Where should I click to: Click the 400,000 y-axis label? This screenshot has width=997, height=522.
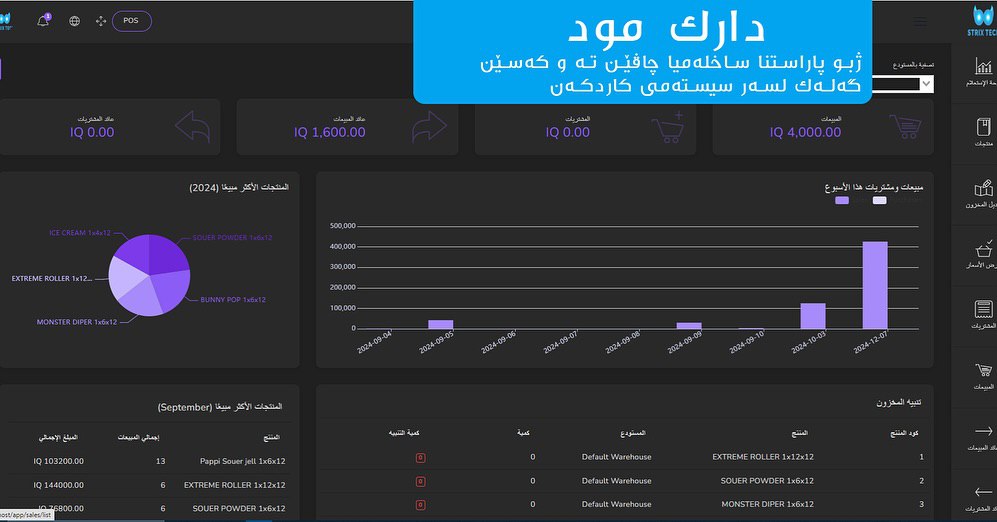click(343, 247)
